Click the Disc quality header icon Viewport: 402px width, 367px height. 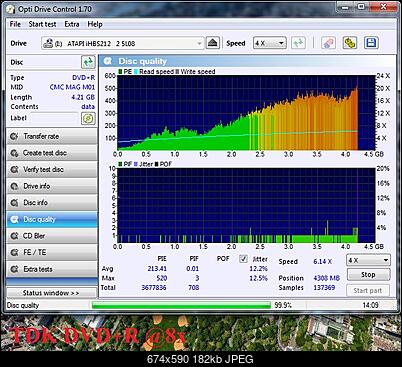click(x=108, y=61)
